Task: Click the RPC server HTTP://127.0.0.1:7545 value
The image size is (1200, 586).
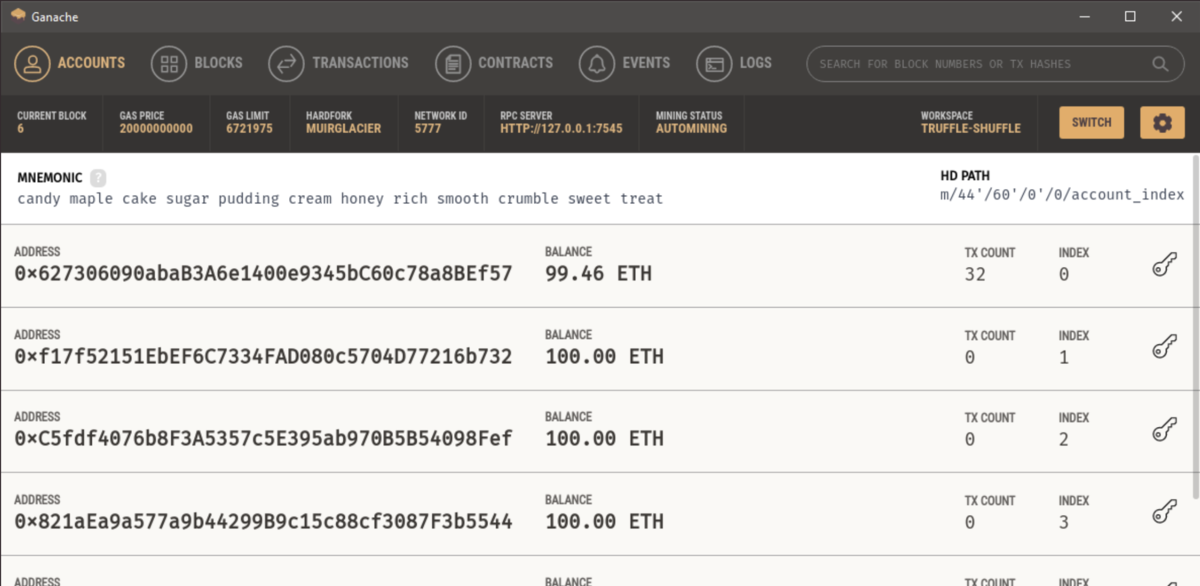Action: coord(561,129)
